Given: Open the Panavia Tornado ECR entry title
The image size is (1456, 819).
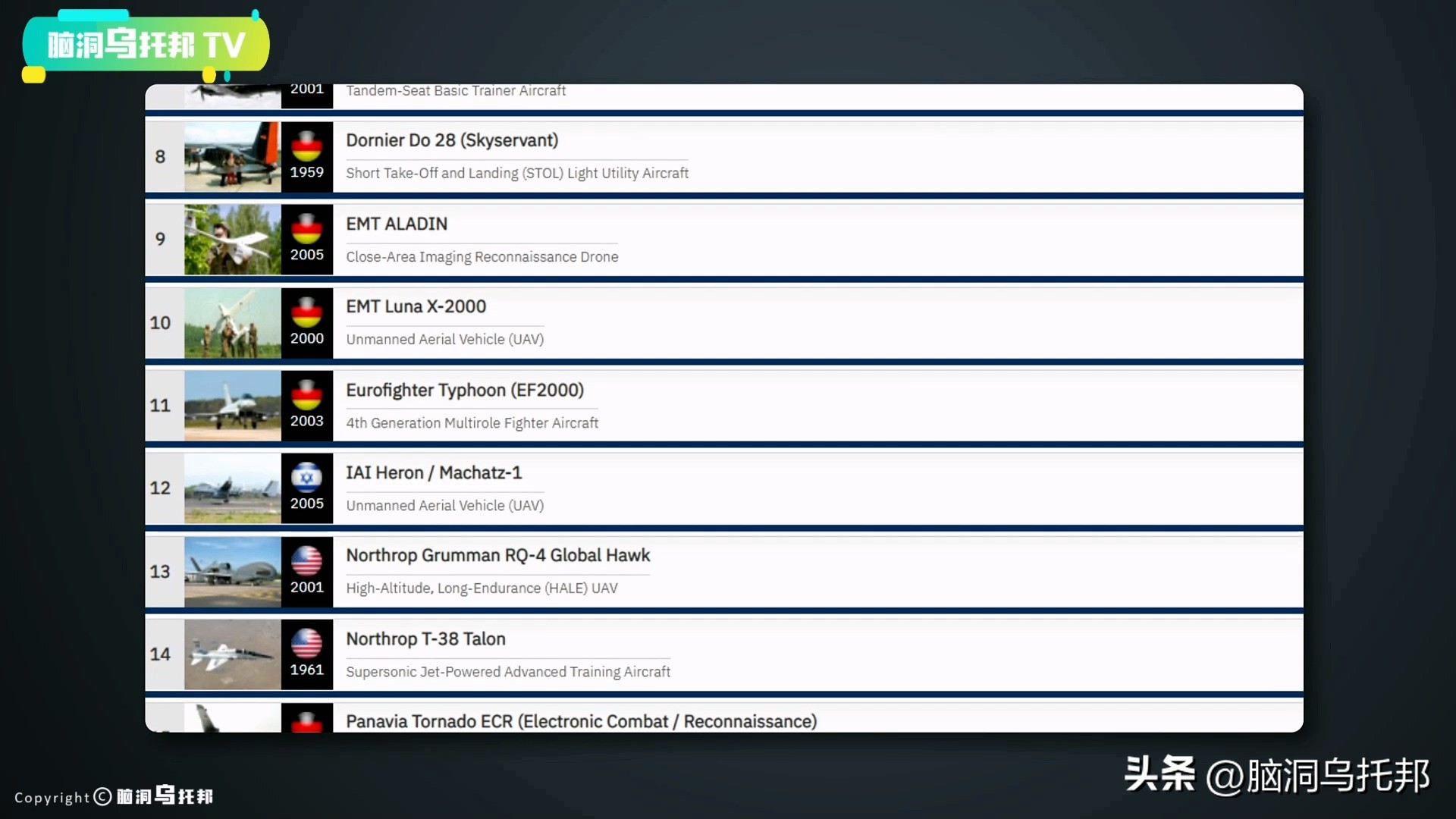Looking at the screenshot, I should click(x=581, y=721).
